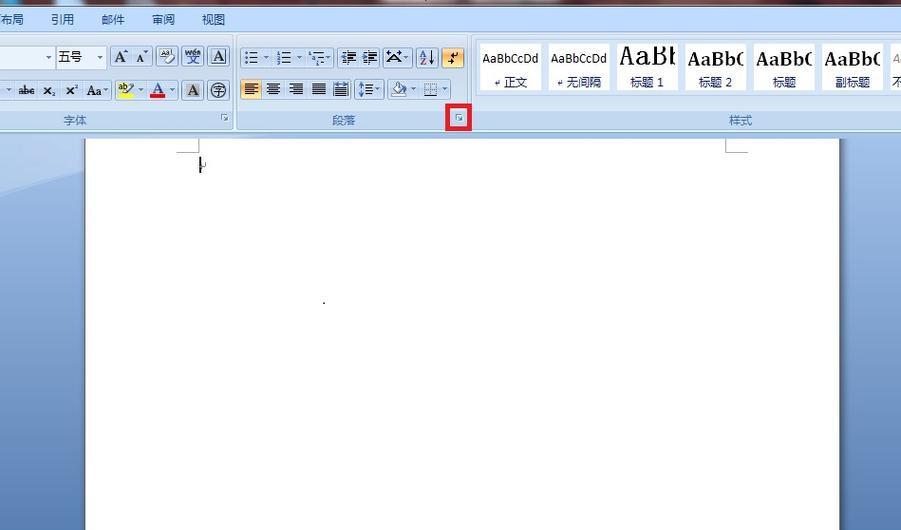Click the Decrease Indent icon
The height and width of the screenshot is (530, 901).
coord(348,57)
